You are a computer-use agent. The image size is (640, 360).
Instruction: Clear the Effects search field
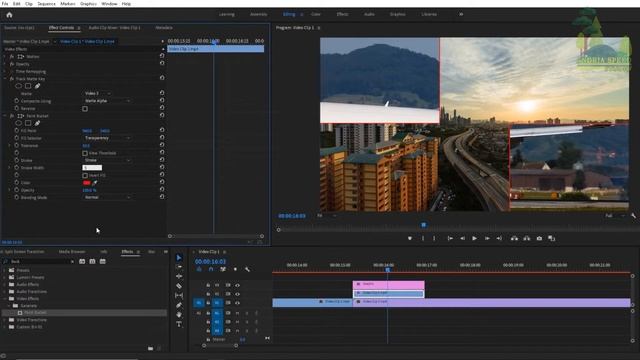point(72,262)
